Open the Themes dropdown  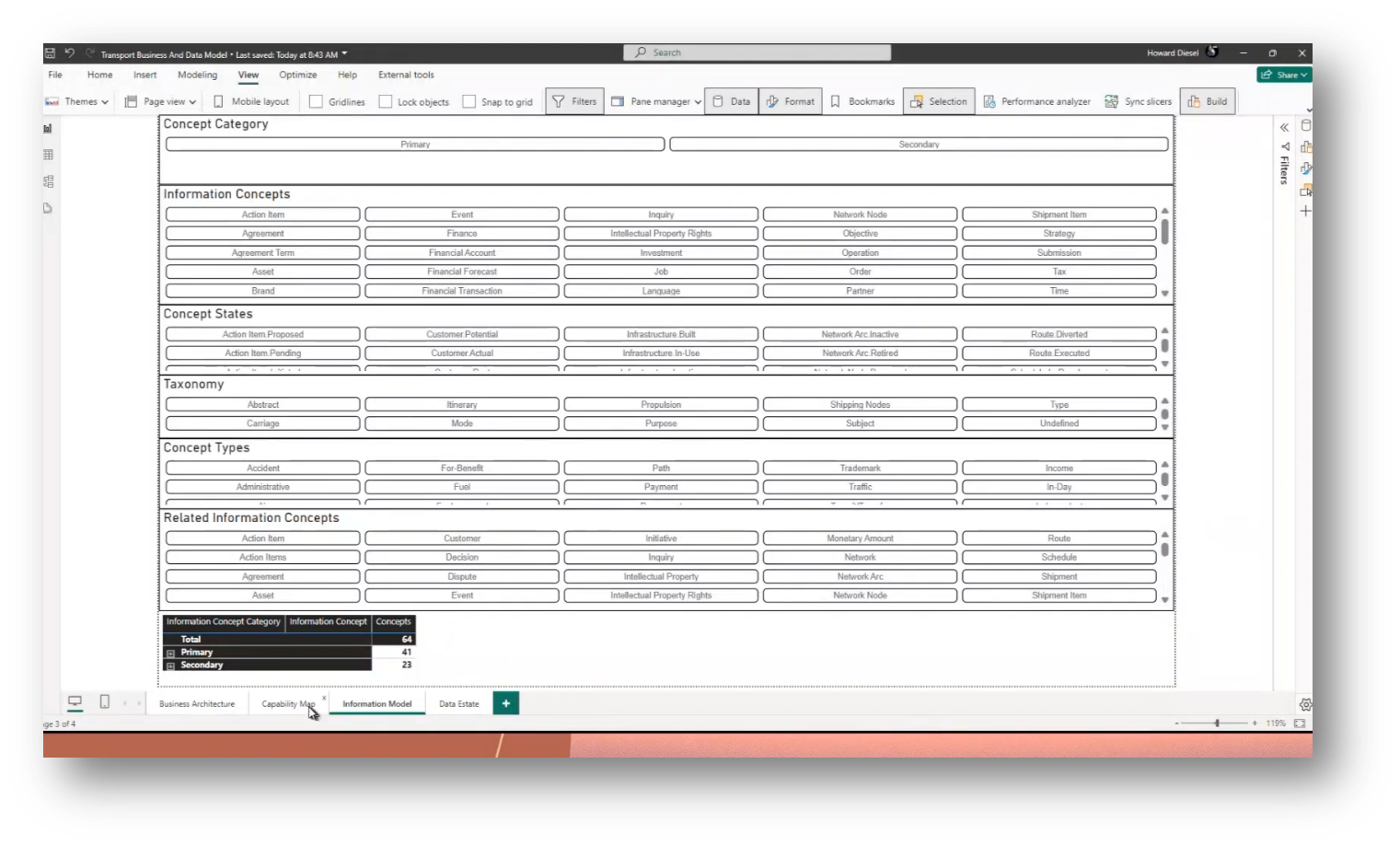pyautogui.click(x=77, y=102)
